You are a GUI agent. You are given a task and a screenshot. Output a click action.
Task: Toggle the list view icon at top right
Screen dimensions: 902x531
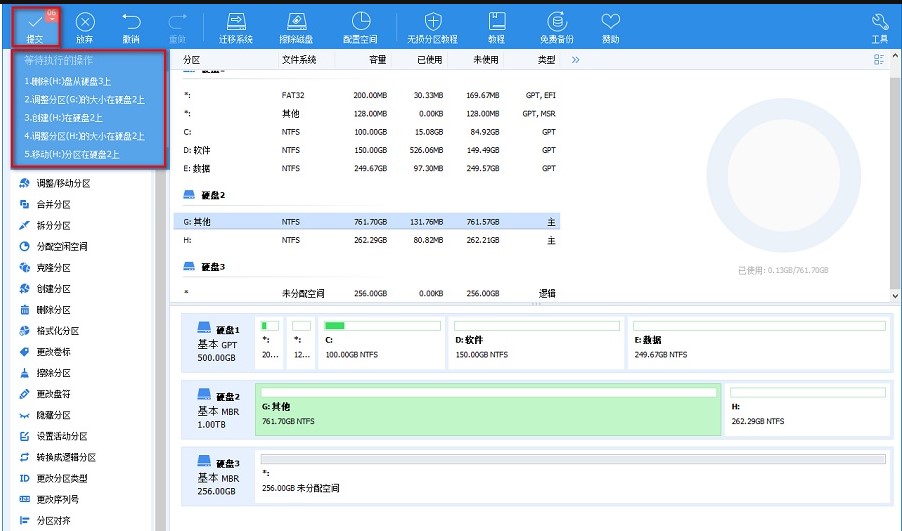[879, 60]
